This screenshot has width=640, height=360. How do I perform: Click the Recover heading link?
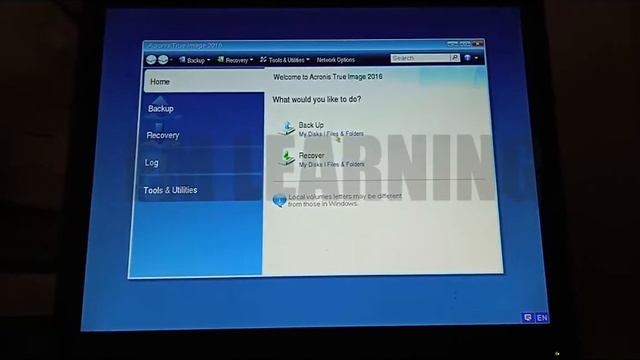(311, 156)
